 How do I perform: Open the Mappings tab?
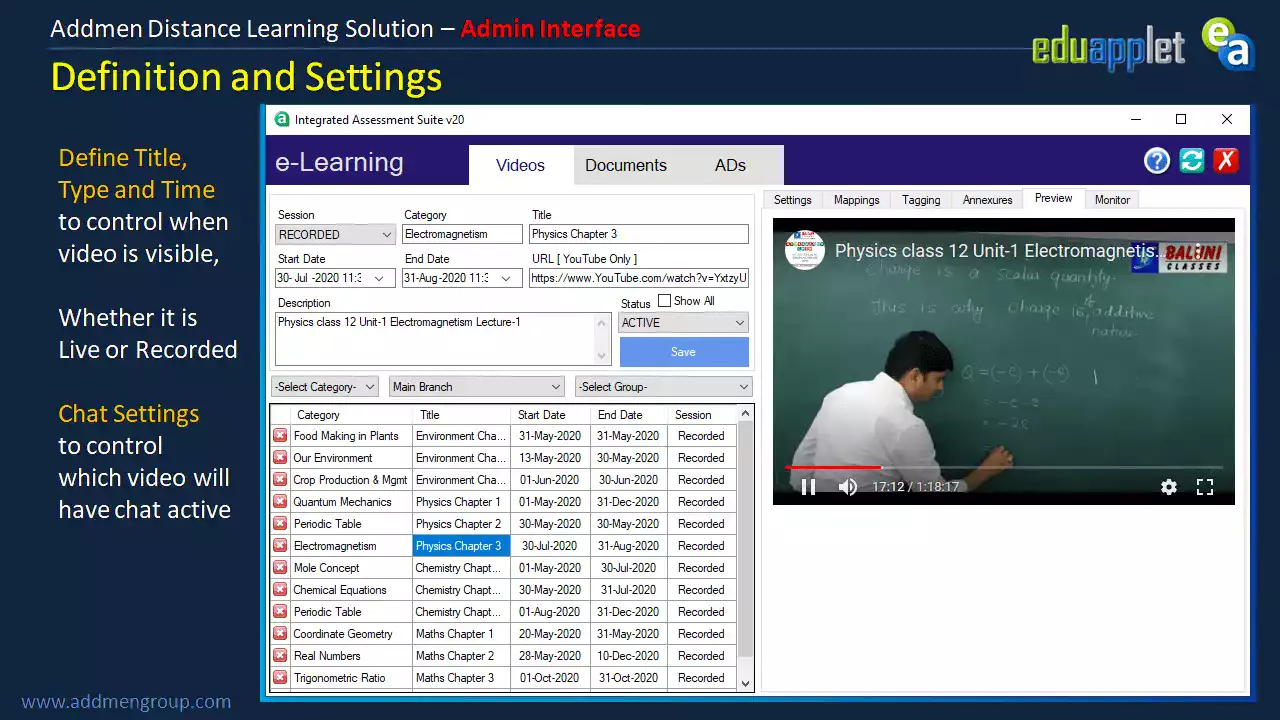tap(856, 200)
